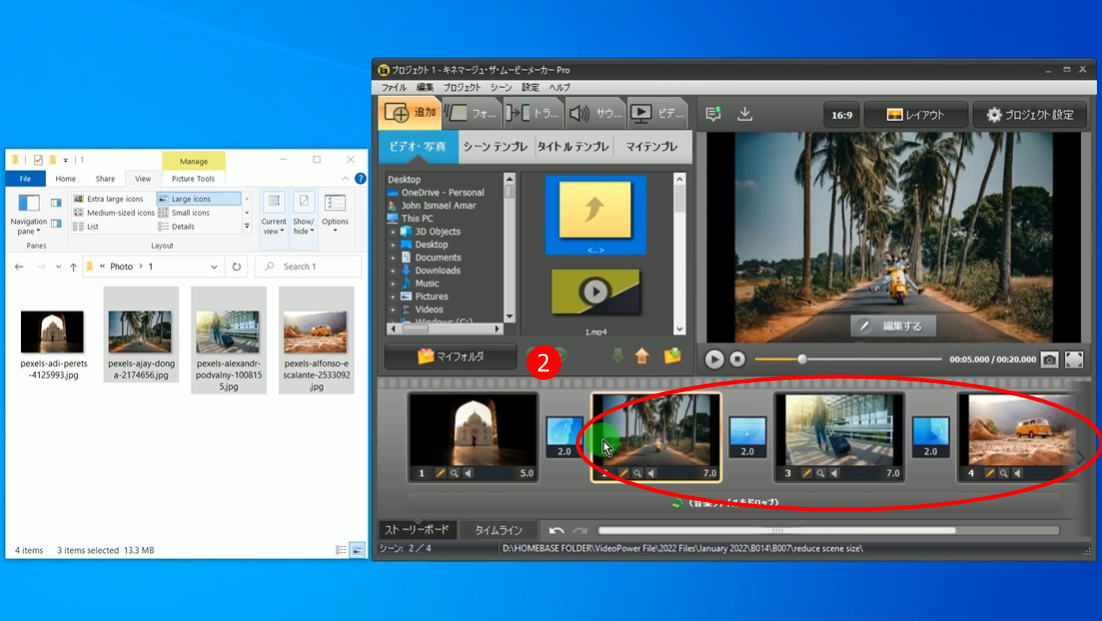
Task: Click the magnifier icon on scene 1
Action: (x=455, y=473)
